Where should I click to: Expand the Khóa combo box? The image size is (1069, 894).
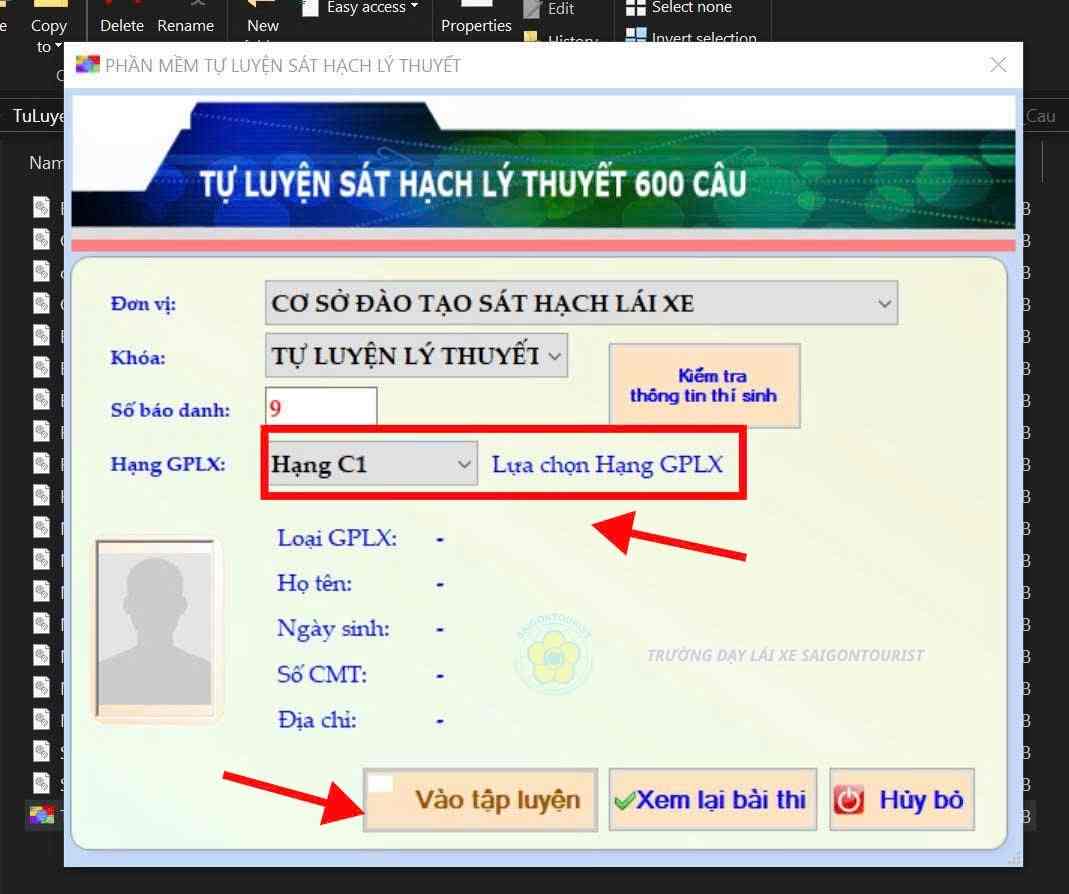click(416, 355)
